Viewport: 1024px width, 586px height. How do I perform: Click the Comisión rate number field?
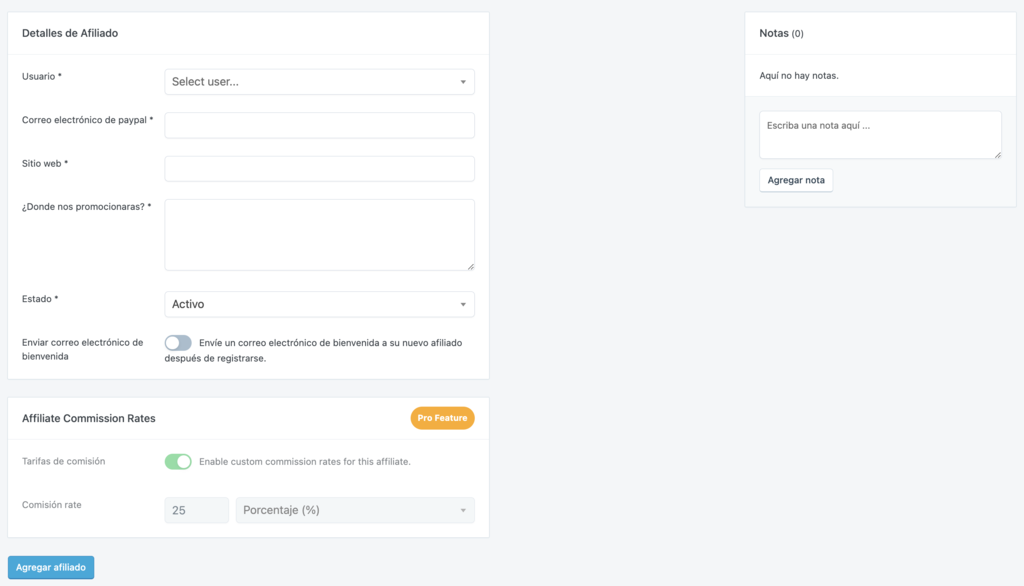[x=197, y=510]
